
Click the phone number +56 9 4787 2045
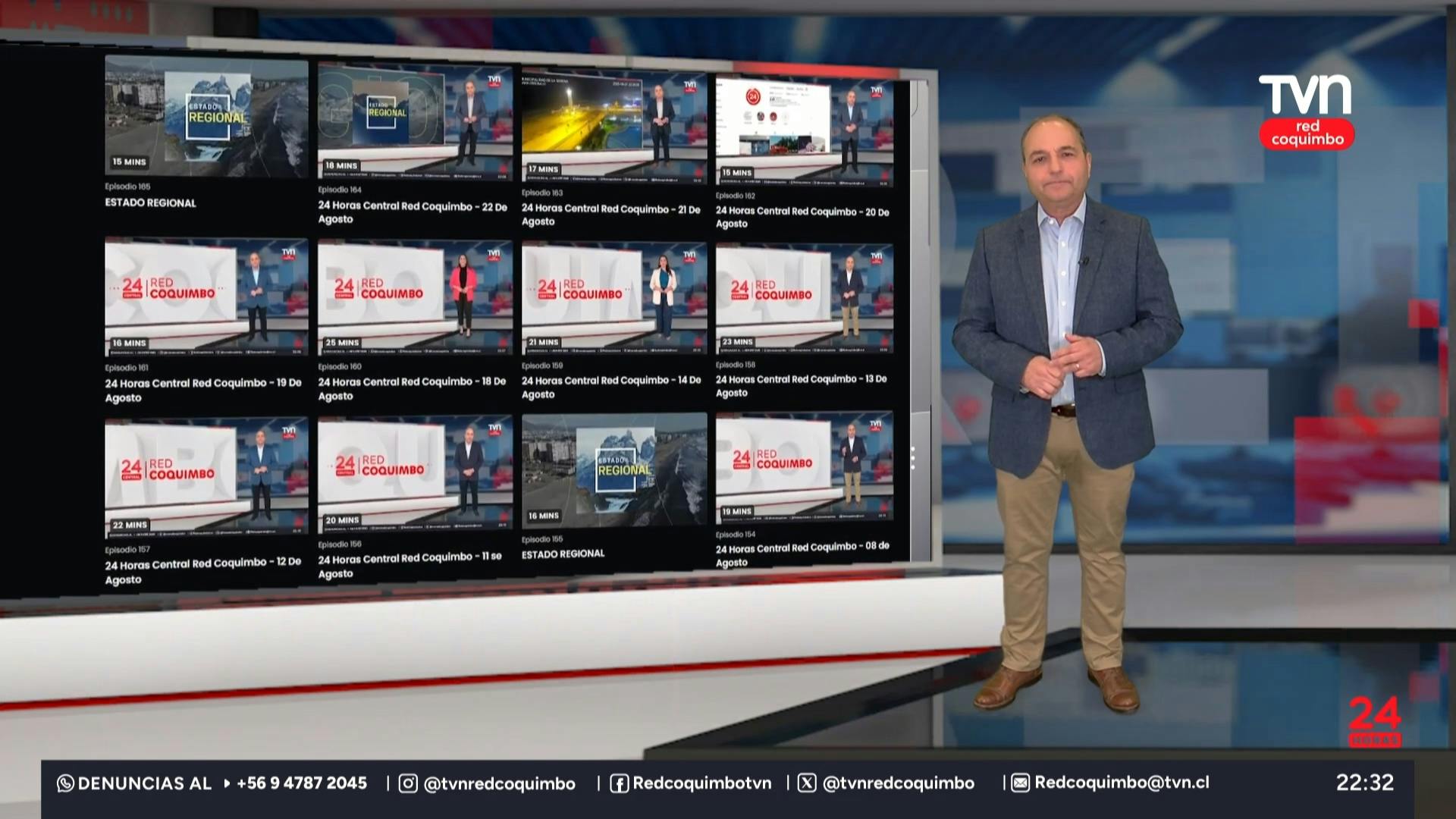[302, 783]
